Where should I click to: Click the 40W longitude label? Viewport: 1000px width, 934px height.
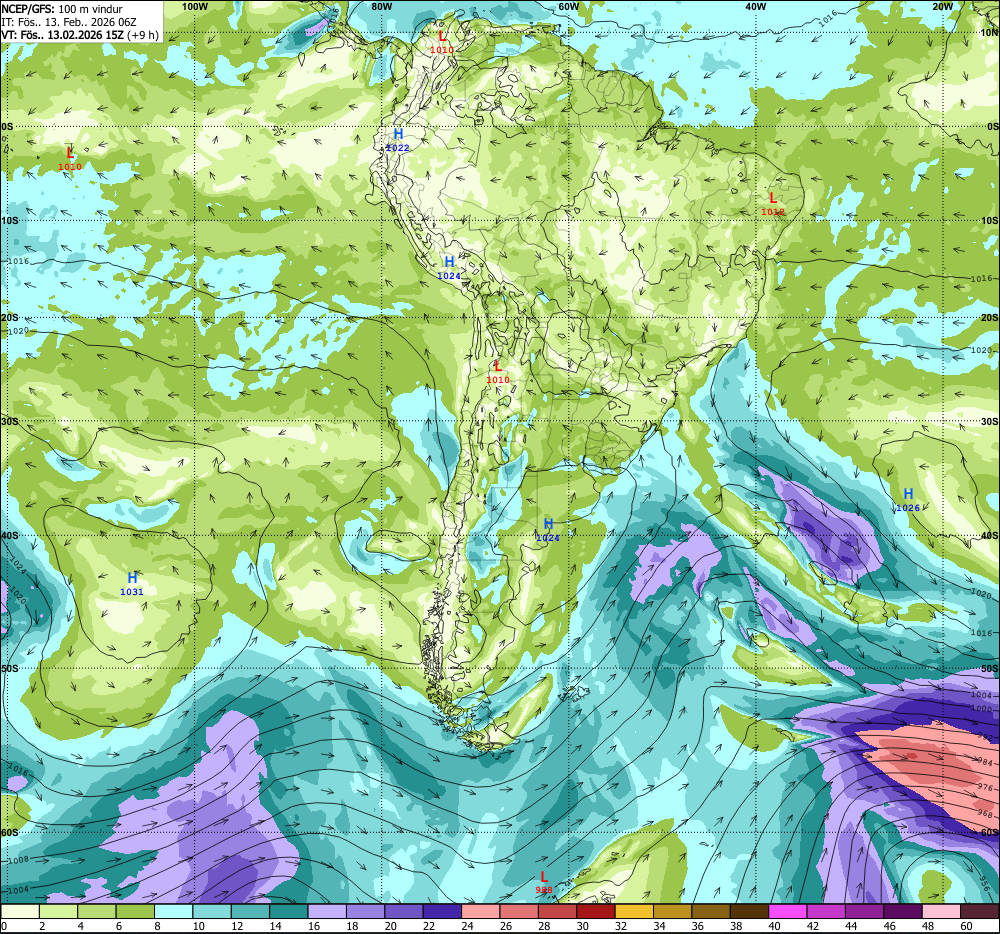point(756,6)
